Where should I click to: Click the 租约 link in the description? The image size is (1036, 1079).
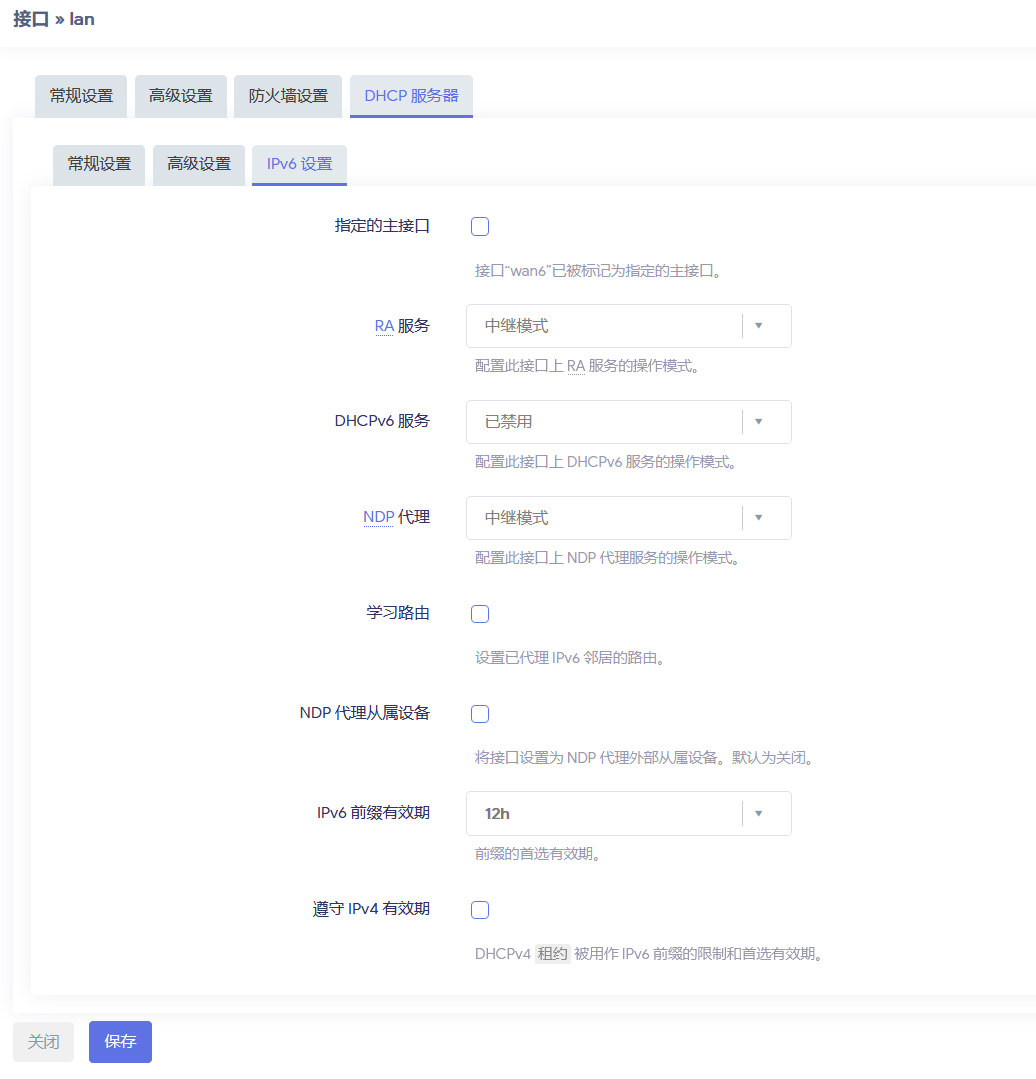(x=551, y=954)
